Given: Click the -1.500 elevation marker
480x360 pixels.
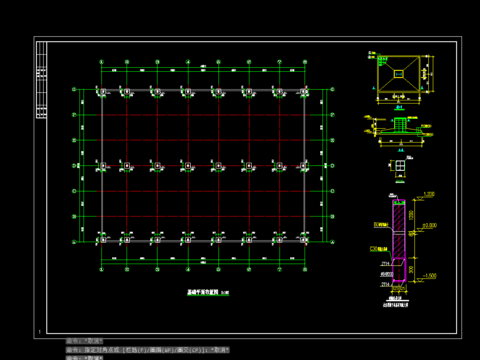Looking at the screenshot, I should click(429, 276).
